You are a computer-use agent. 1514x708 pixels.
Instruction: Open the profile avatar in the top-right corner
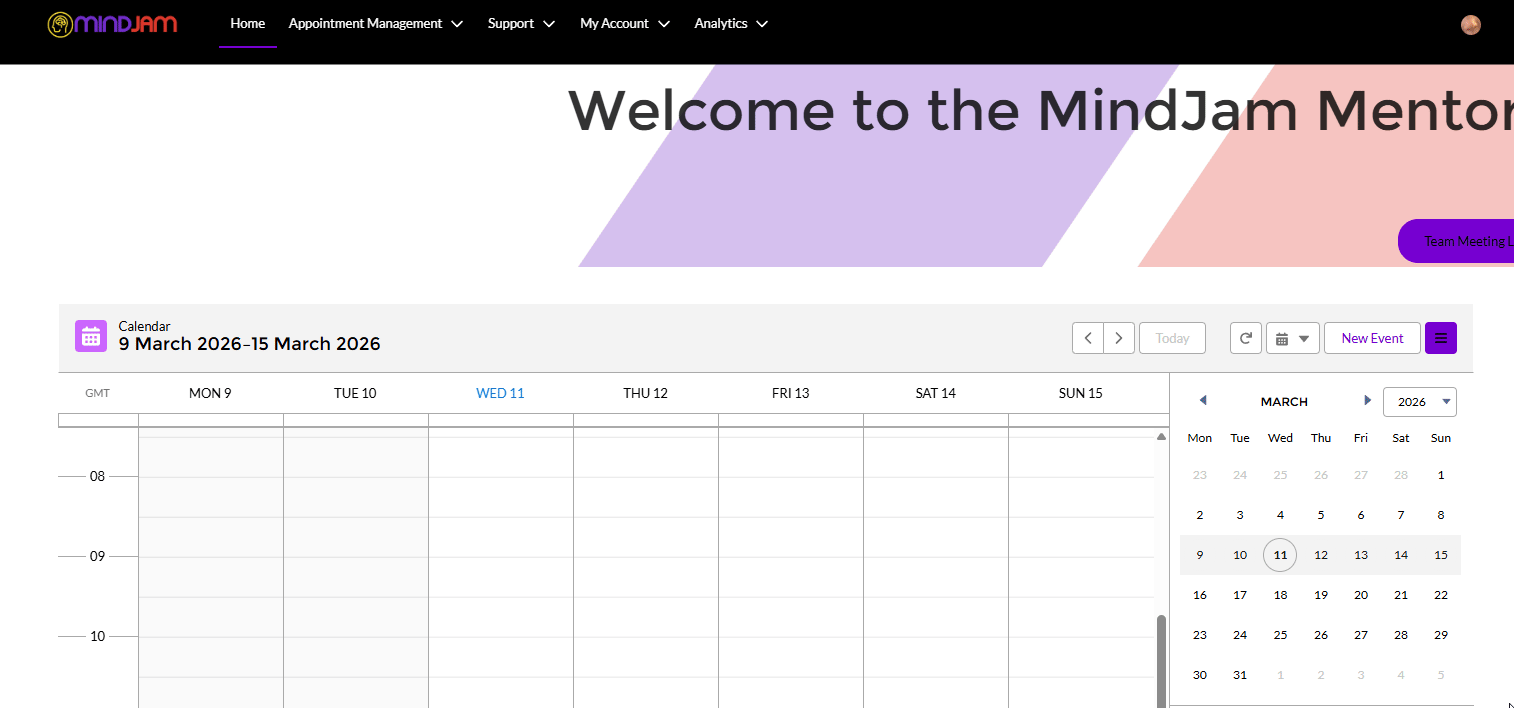pyautogui.click(x=1470, y=24)
